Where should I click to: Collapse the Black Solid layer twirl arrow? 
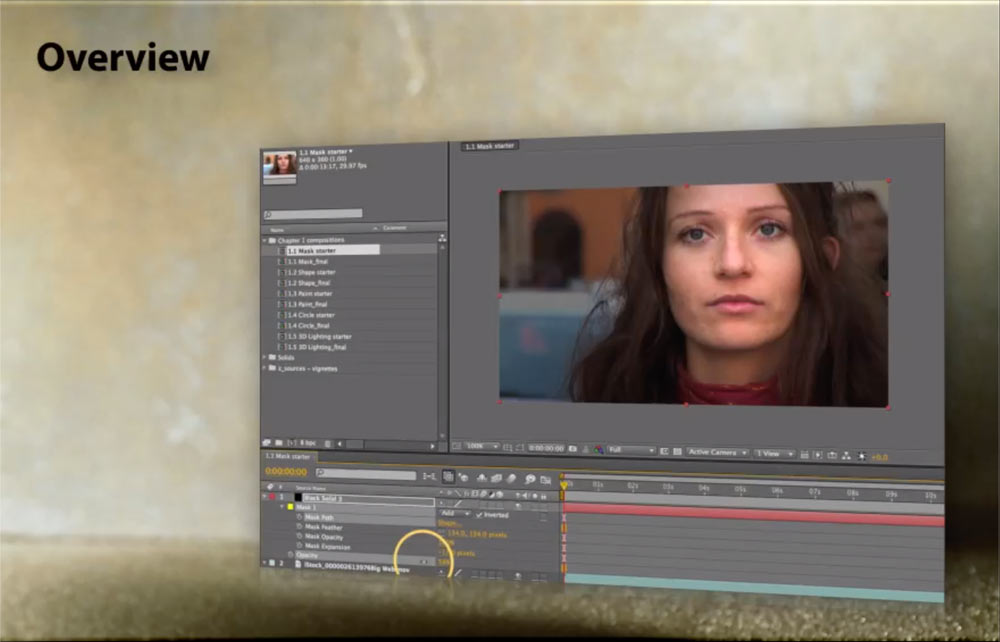265,497
